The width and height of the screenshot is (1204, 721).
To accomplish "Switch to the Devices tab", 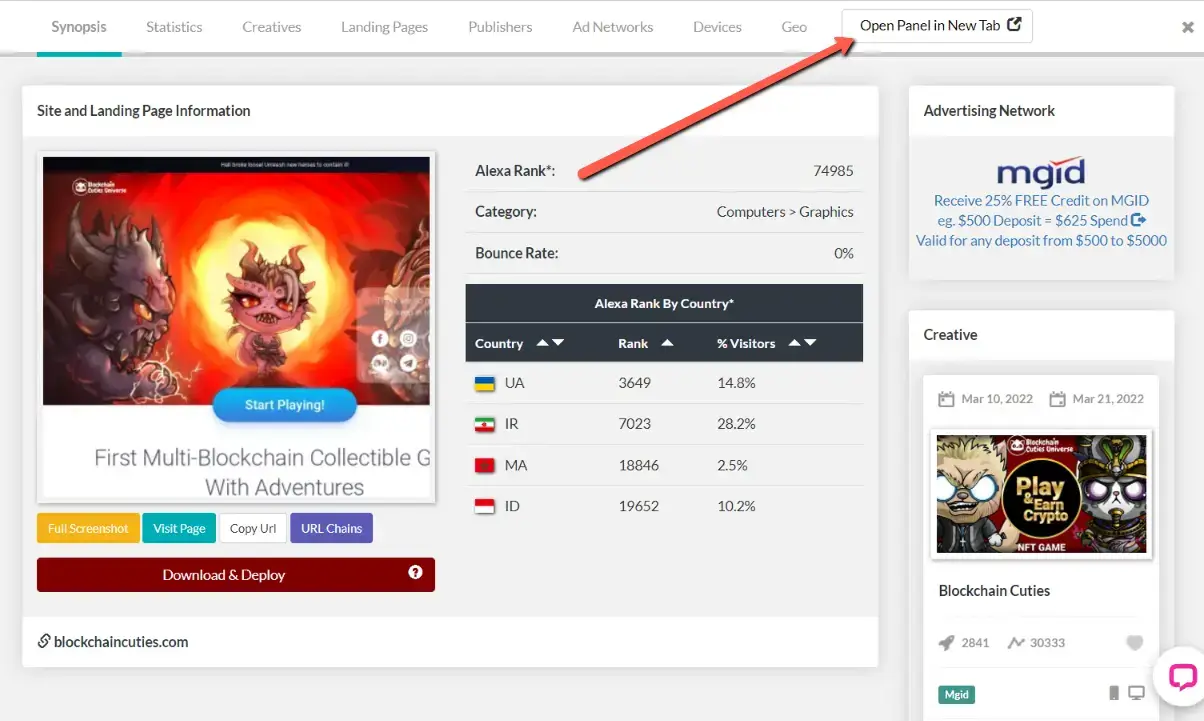I will point(717,27).
